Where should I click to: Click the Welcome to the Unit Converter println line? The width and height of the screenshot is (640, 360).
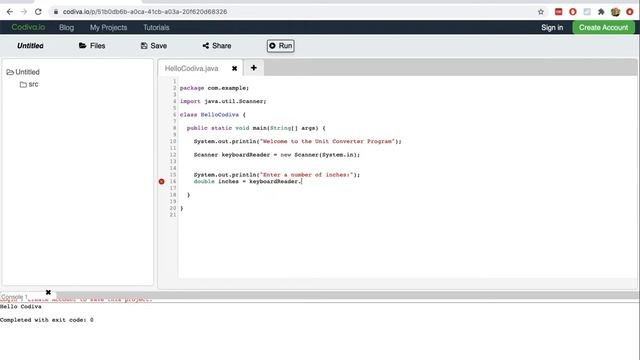point(298,141)
